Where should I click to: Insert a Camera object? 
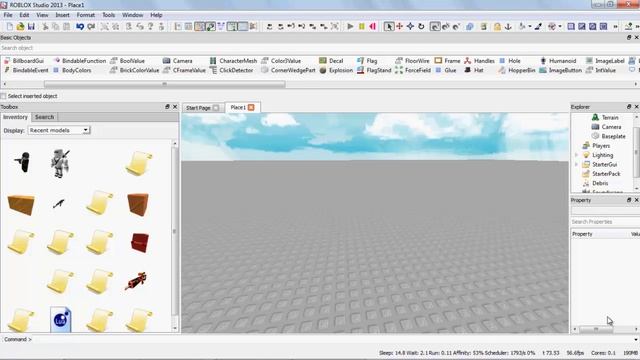[x=178, y=61]
